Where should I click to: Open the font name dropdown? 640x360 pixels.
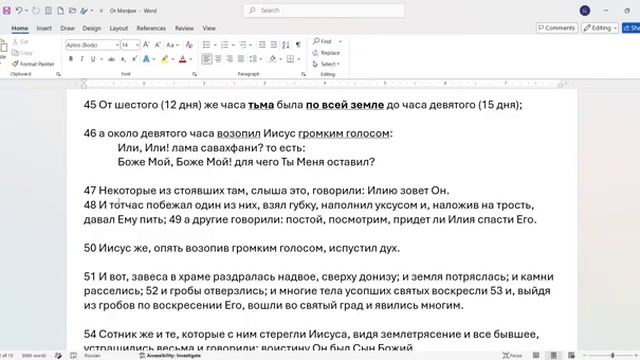click(x=117, y=44)
